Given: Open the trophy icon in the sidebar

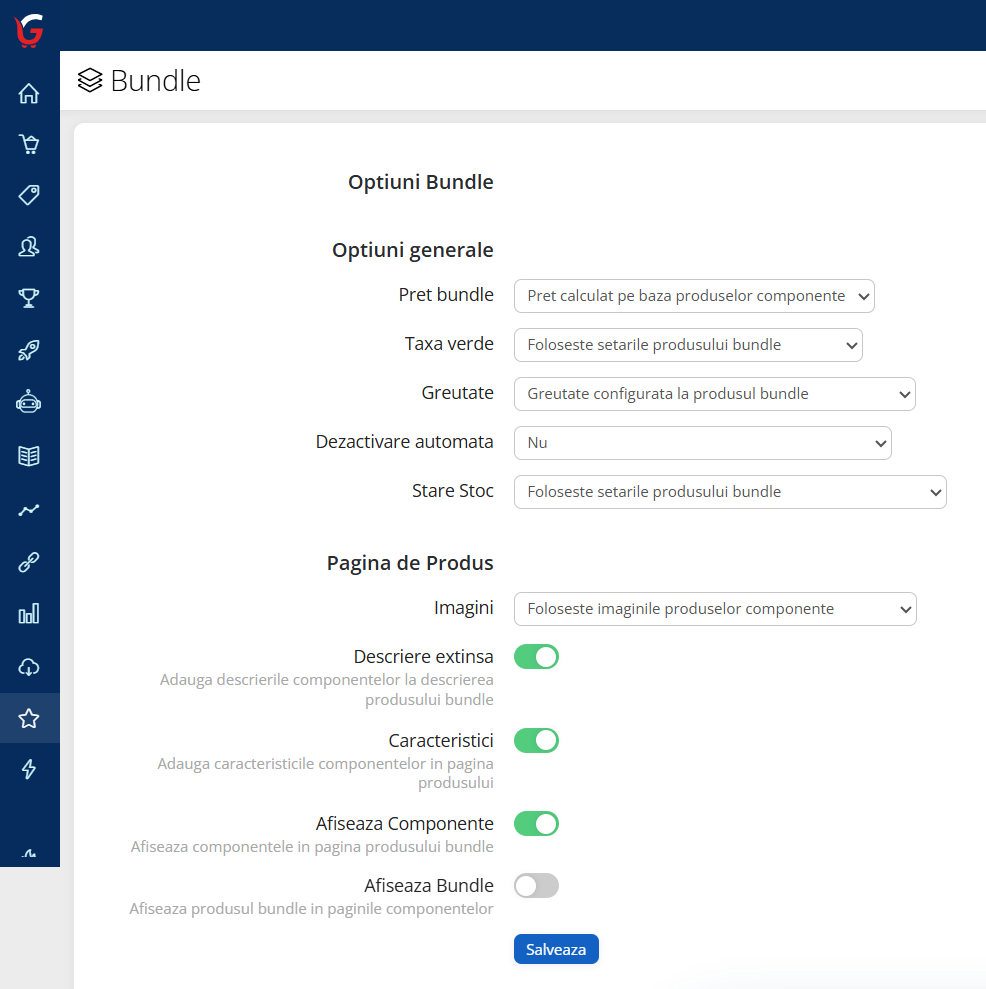Looking at the screenshot, I should point(29,298).
